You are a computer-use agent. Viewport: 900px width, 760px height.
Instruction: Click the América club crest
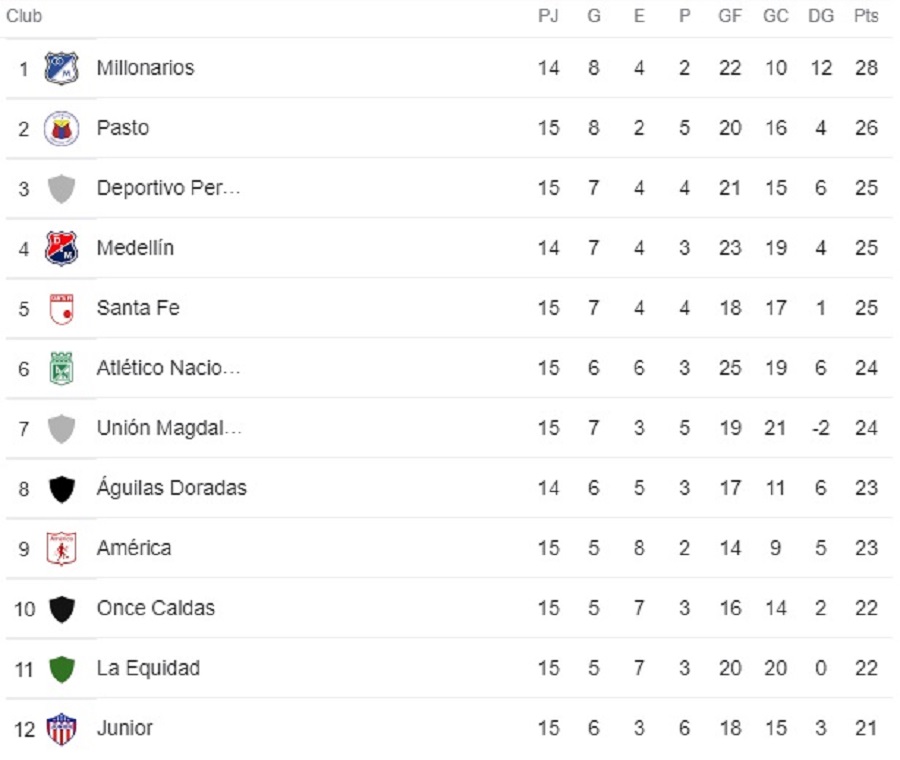(62, 548)
